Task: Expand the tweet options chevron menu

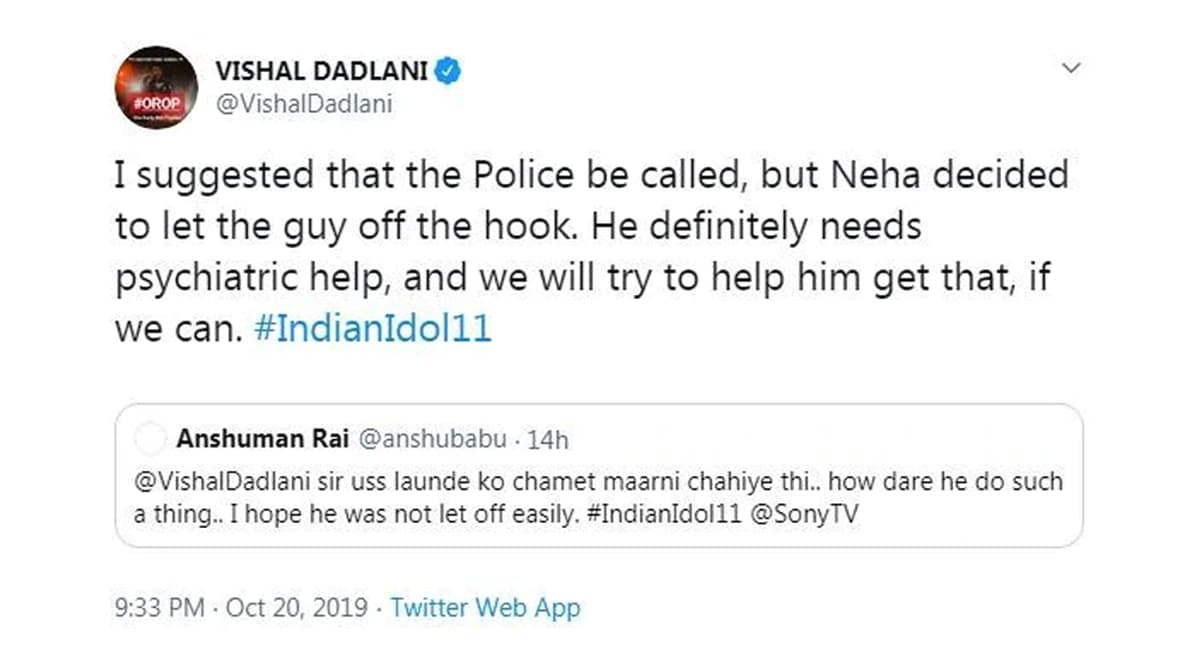Action: pos(1071,68)
